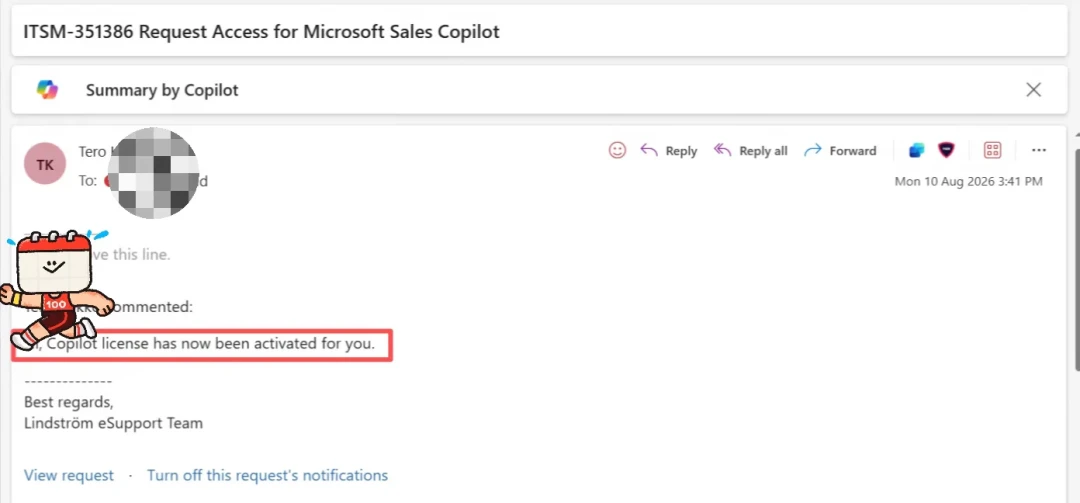The width and height of the screenshot is (1080, 503).
Task: Click the TK sender avatar
Action: point(45,164)
